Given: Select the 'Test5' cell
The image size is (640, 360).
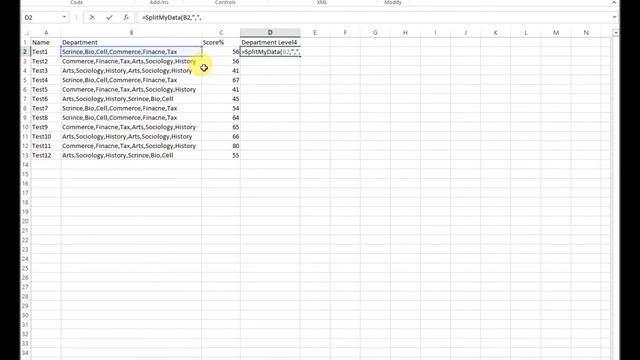Looking at the screenshot, I should click(46, 89).
